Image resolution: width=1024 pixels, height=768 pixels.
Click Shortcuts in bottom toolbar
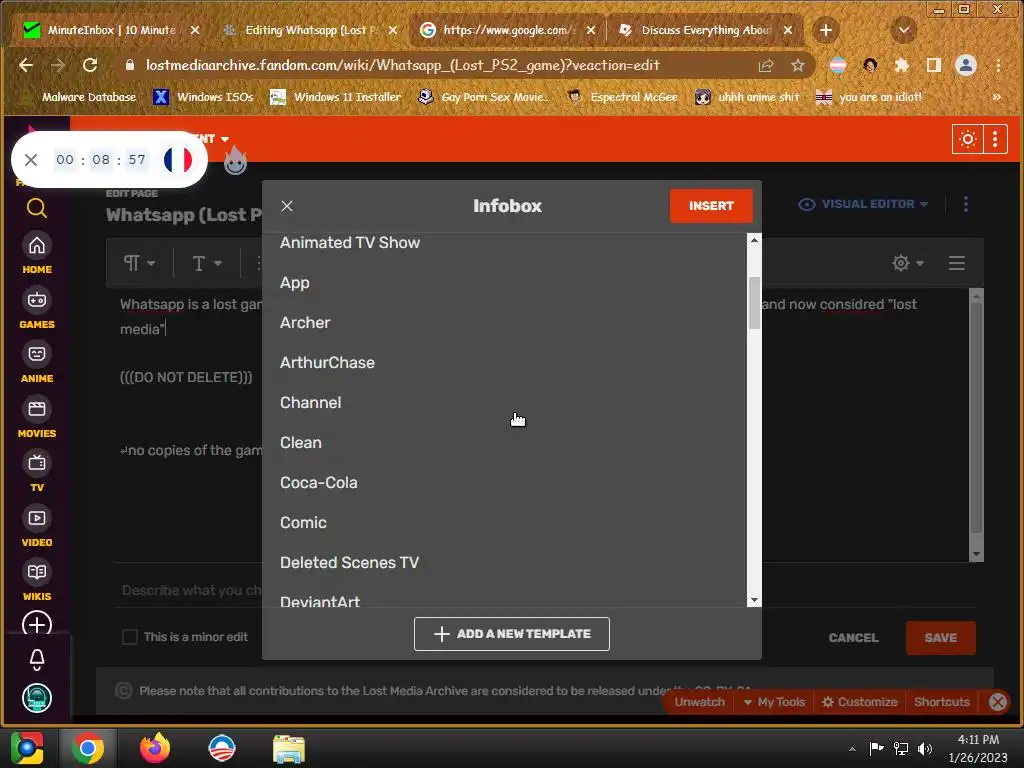[x=941, y=702]
